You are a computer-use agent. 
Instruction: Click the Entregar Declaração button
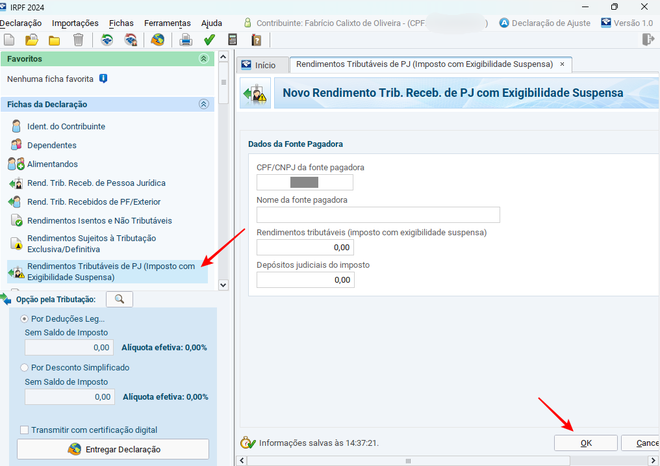coord(113,449)
